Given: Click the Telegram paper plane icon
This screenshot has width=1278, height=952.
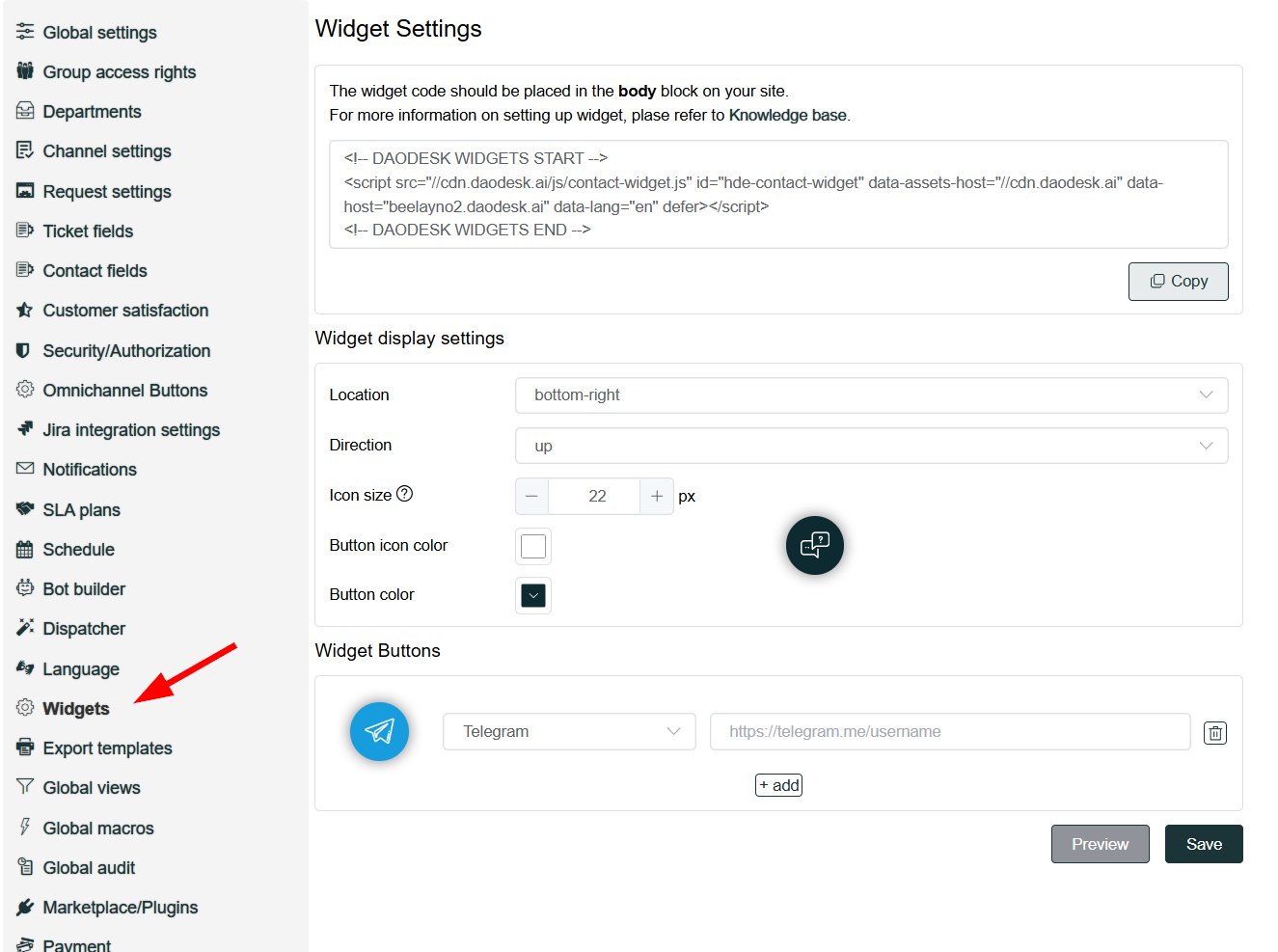Looking at the screenshot, I should (x=379, y=731).
